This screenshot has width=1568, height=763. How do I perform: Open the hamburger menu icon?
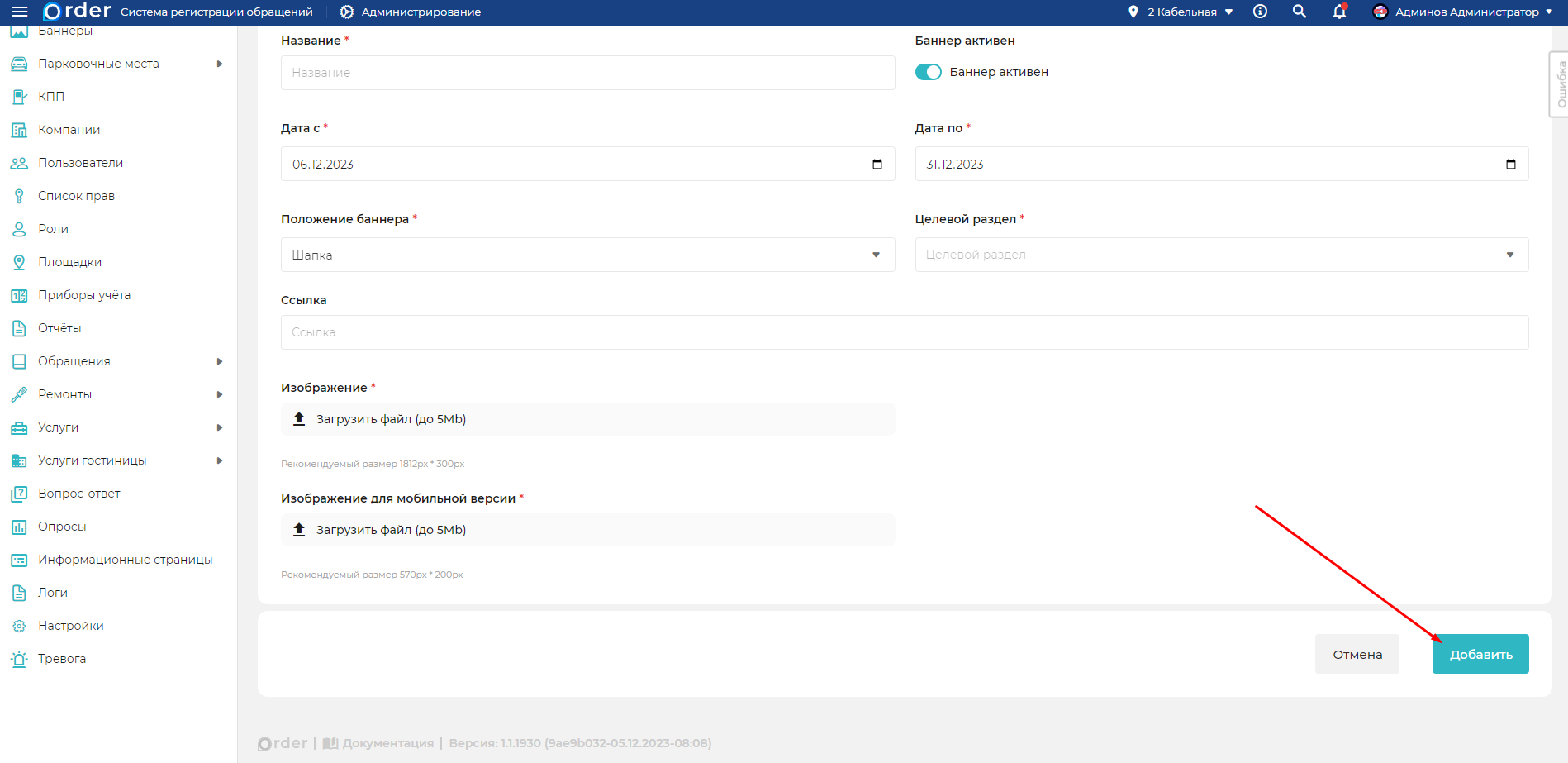click(20, 12)
